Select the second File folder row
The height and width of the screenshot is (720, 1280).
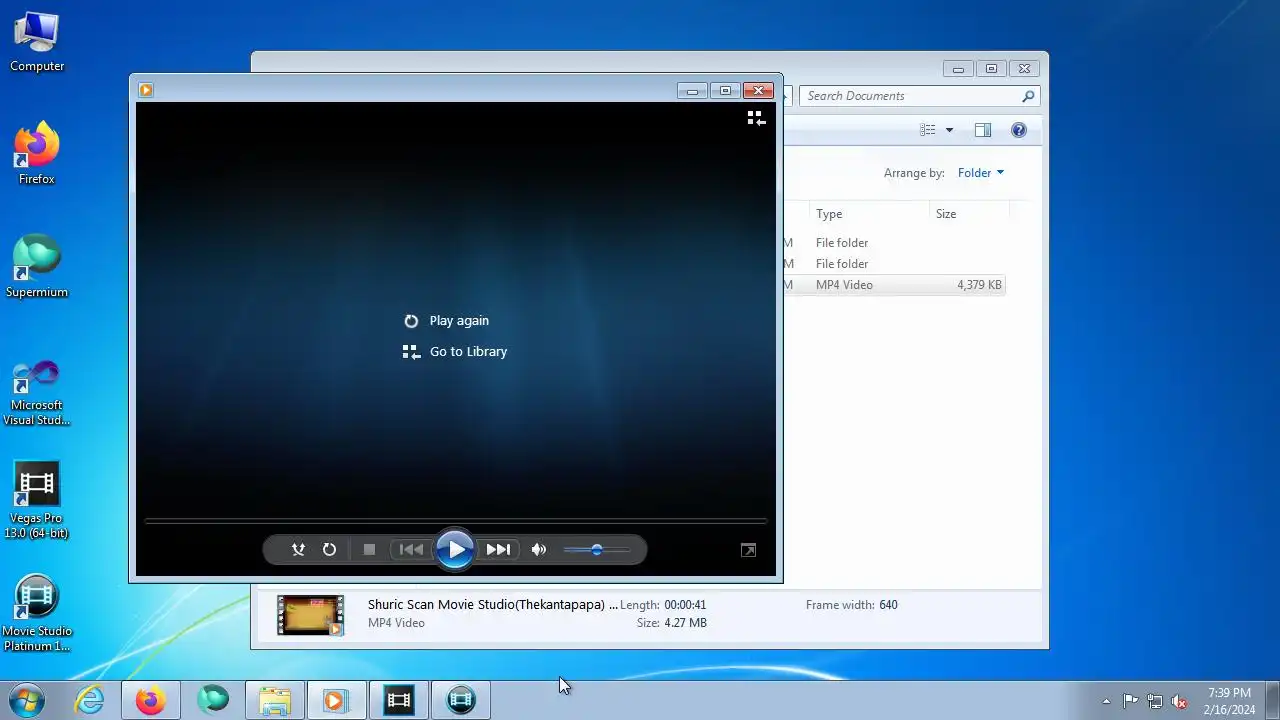point(894,264)
